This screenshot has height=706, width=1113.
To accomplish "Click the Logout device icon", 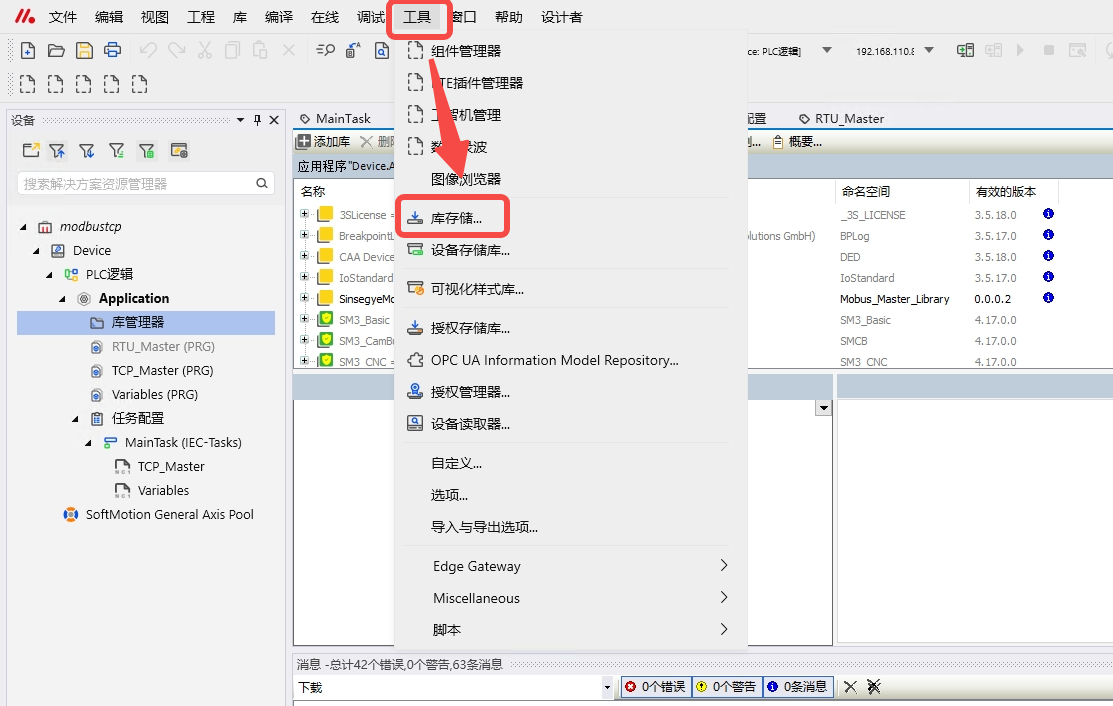I will coord(993,50).
